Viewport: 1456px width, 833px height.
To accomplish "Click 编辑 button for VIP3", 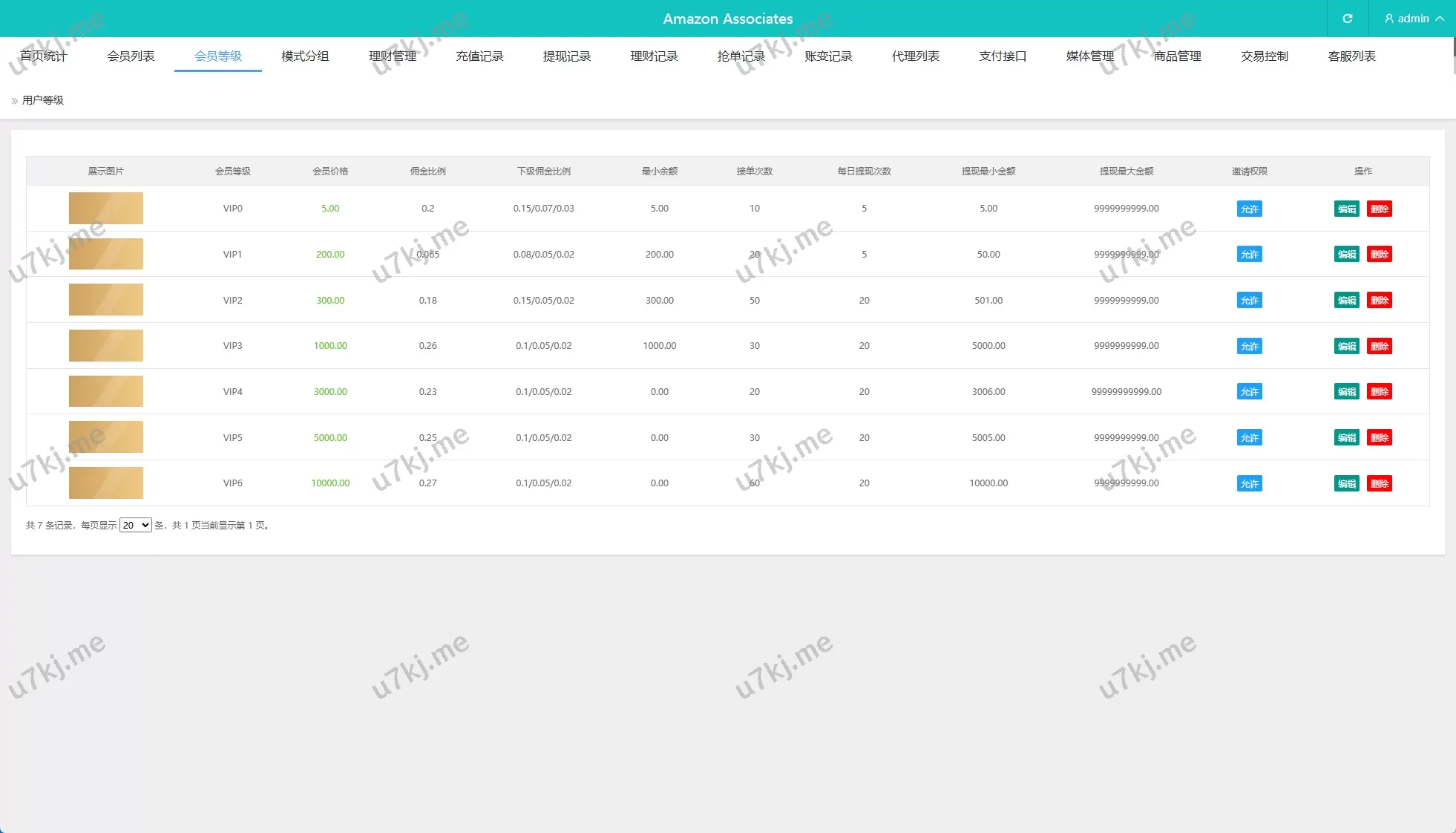I will pyautogui.click(x=1346, y=346).
